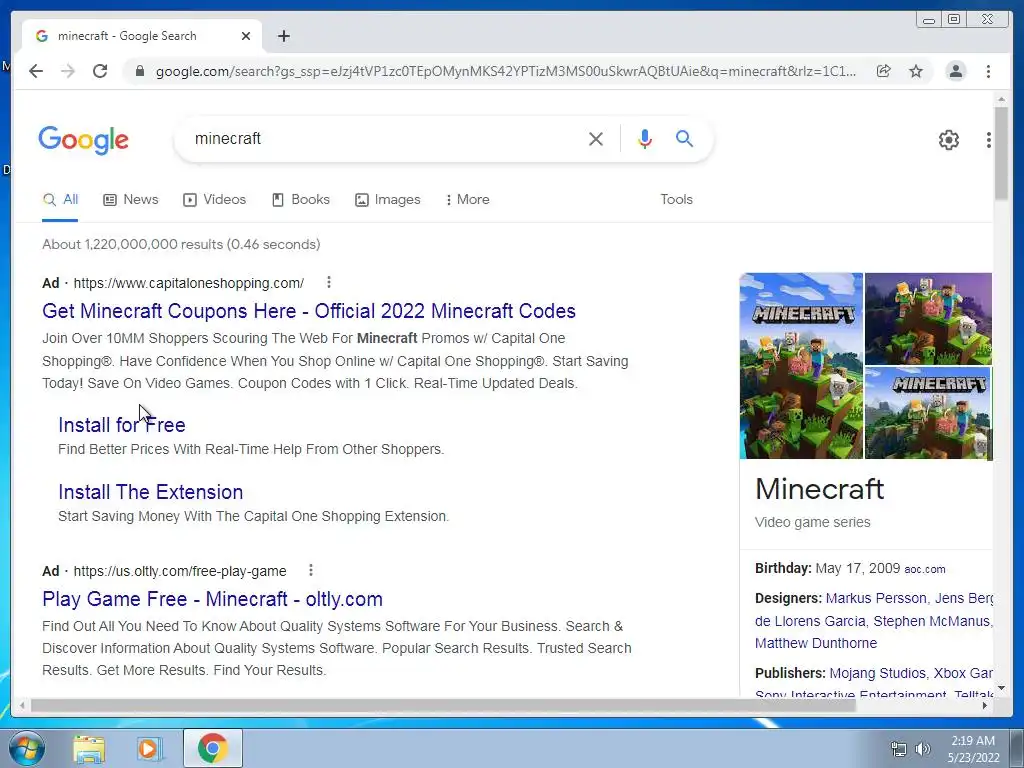Click the Markus Persson designer link

point(876,598)
